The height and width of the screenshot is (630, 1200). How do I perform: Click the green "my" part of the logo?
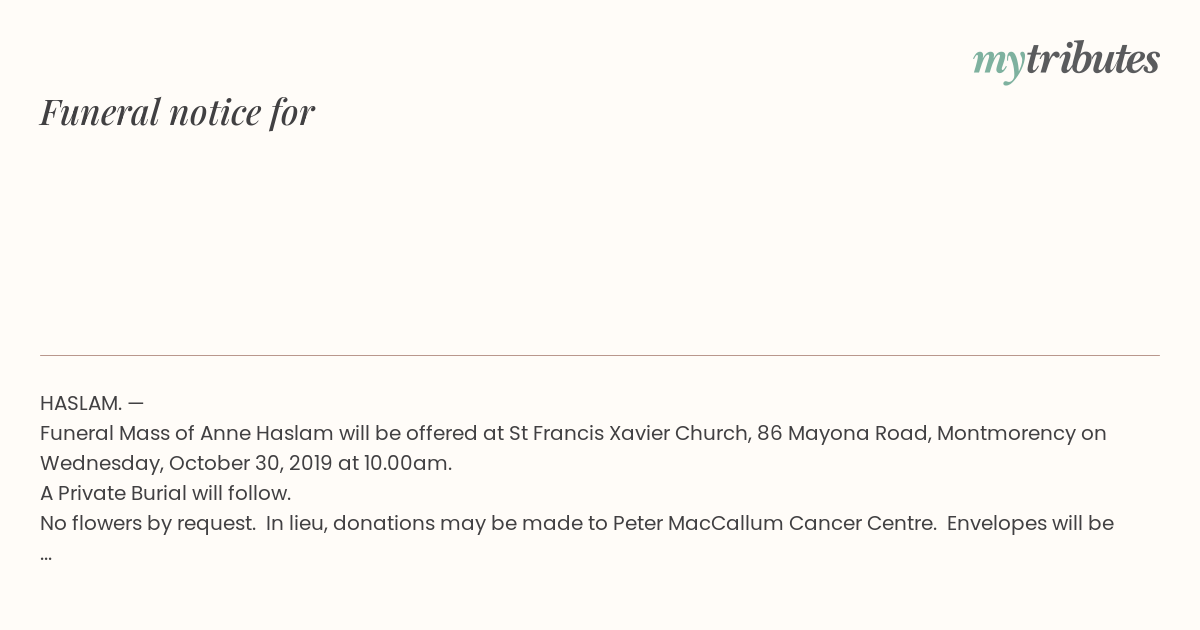998,63
